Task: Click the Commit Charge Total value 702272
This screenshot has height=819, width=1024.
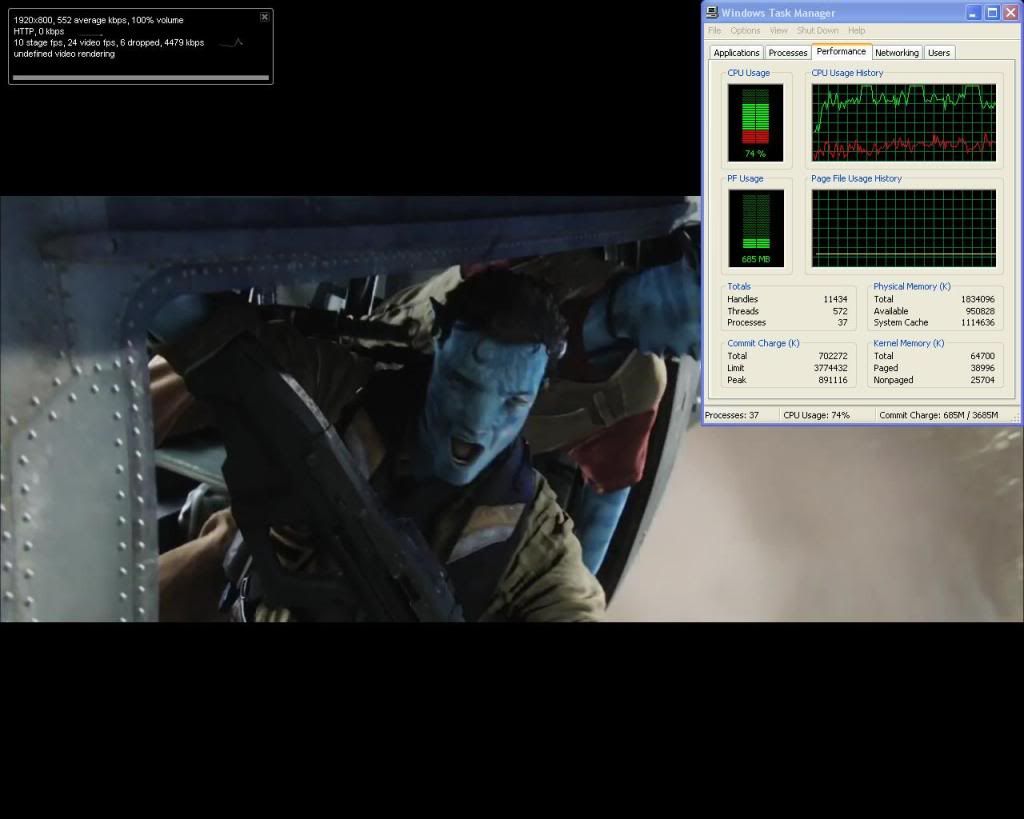Action: click(833, 356)
